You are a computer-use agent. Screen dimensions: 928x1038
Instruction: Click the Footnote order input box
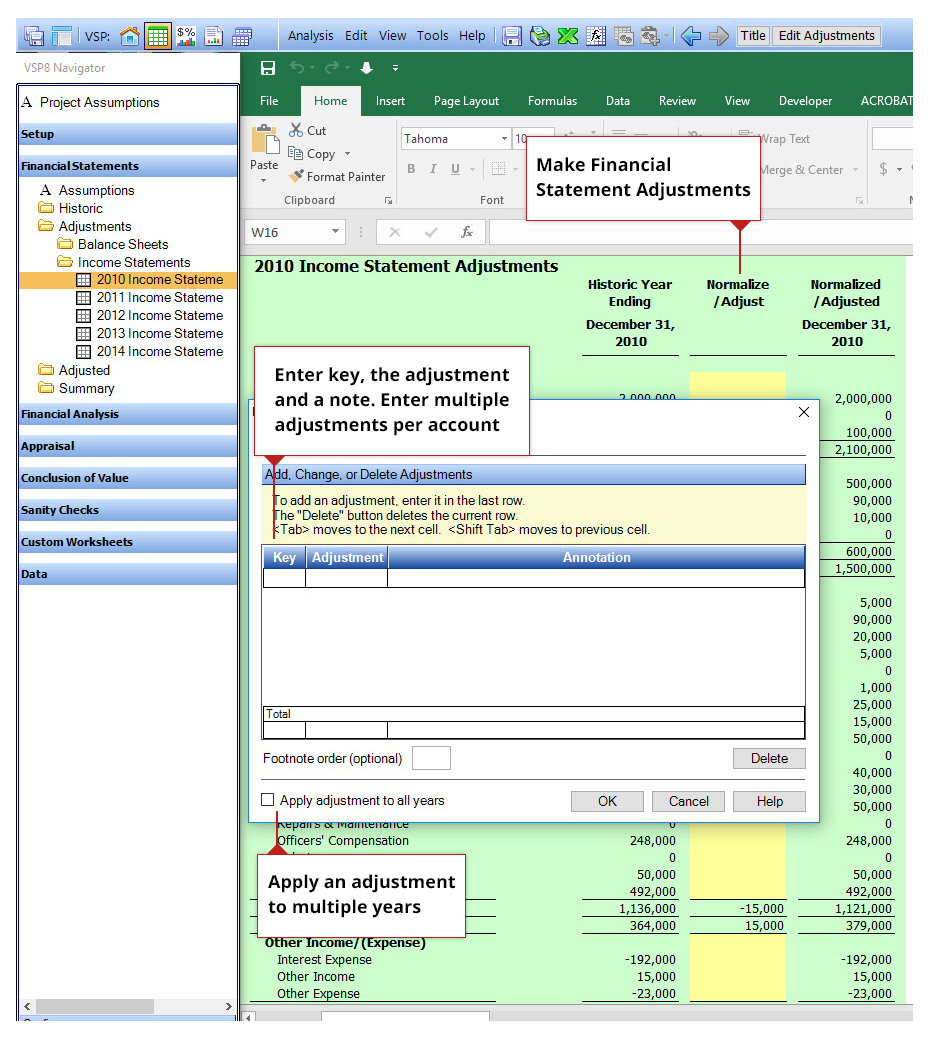[x=431, y=758]
